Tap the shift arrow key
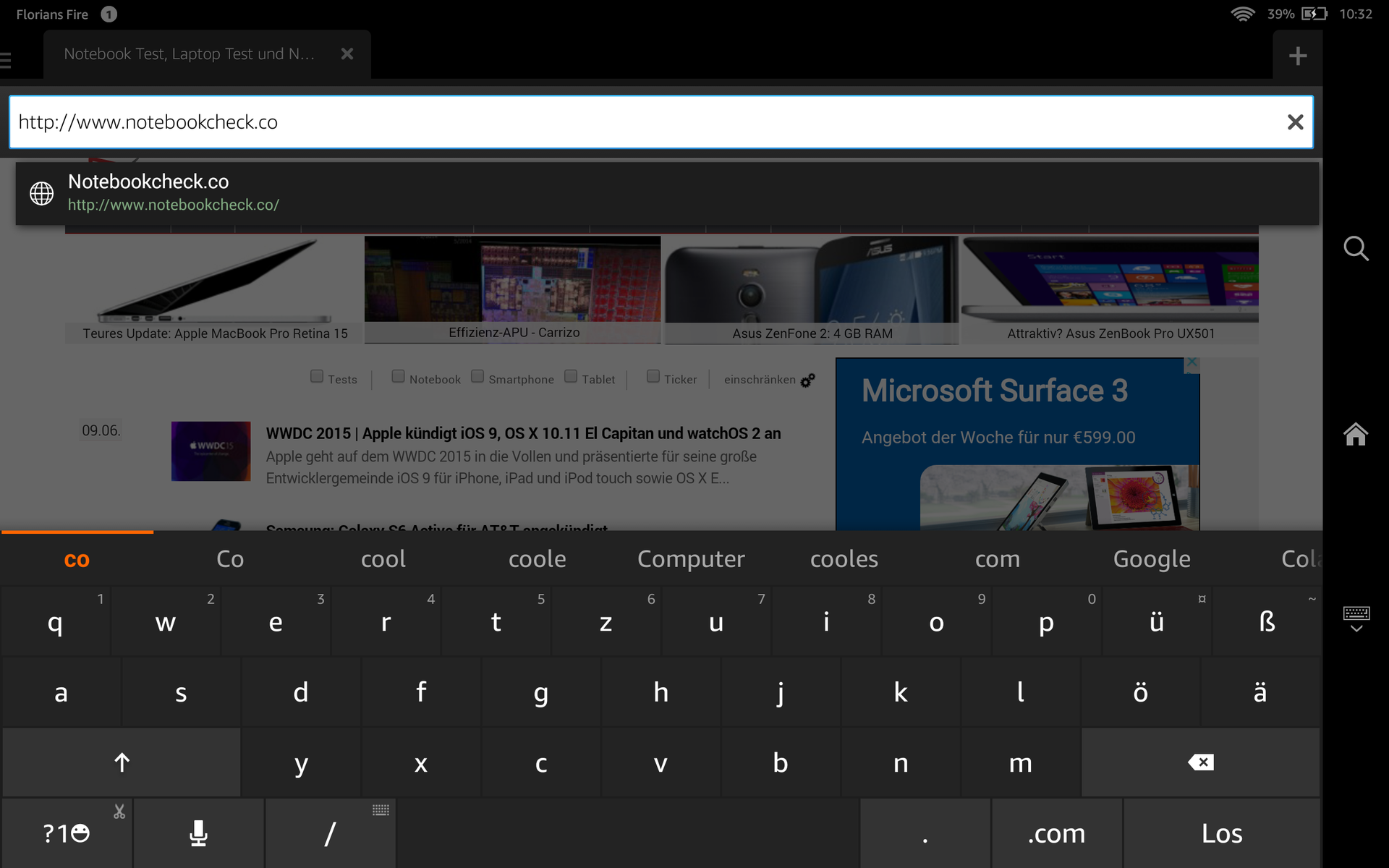Viewport: 1389px width, 868px height. [x=122, y=762]
